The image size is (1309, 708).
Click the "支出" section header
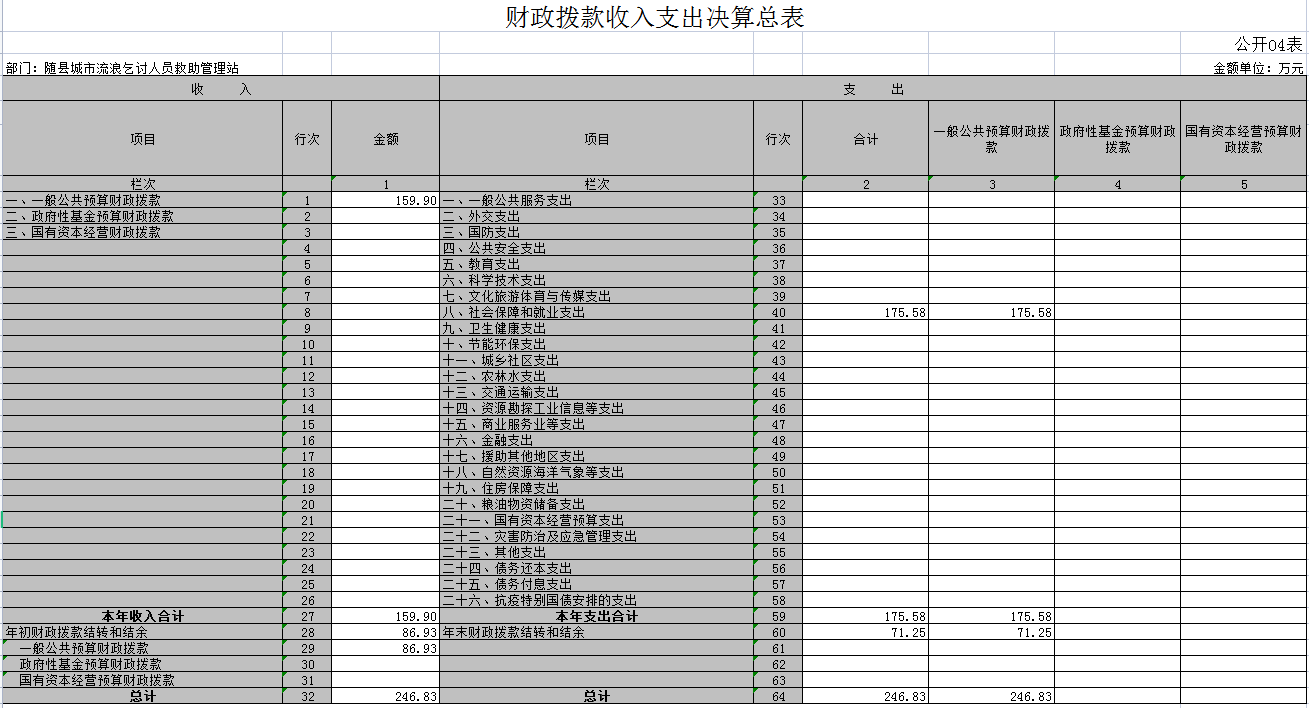tap(873, 89)
